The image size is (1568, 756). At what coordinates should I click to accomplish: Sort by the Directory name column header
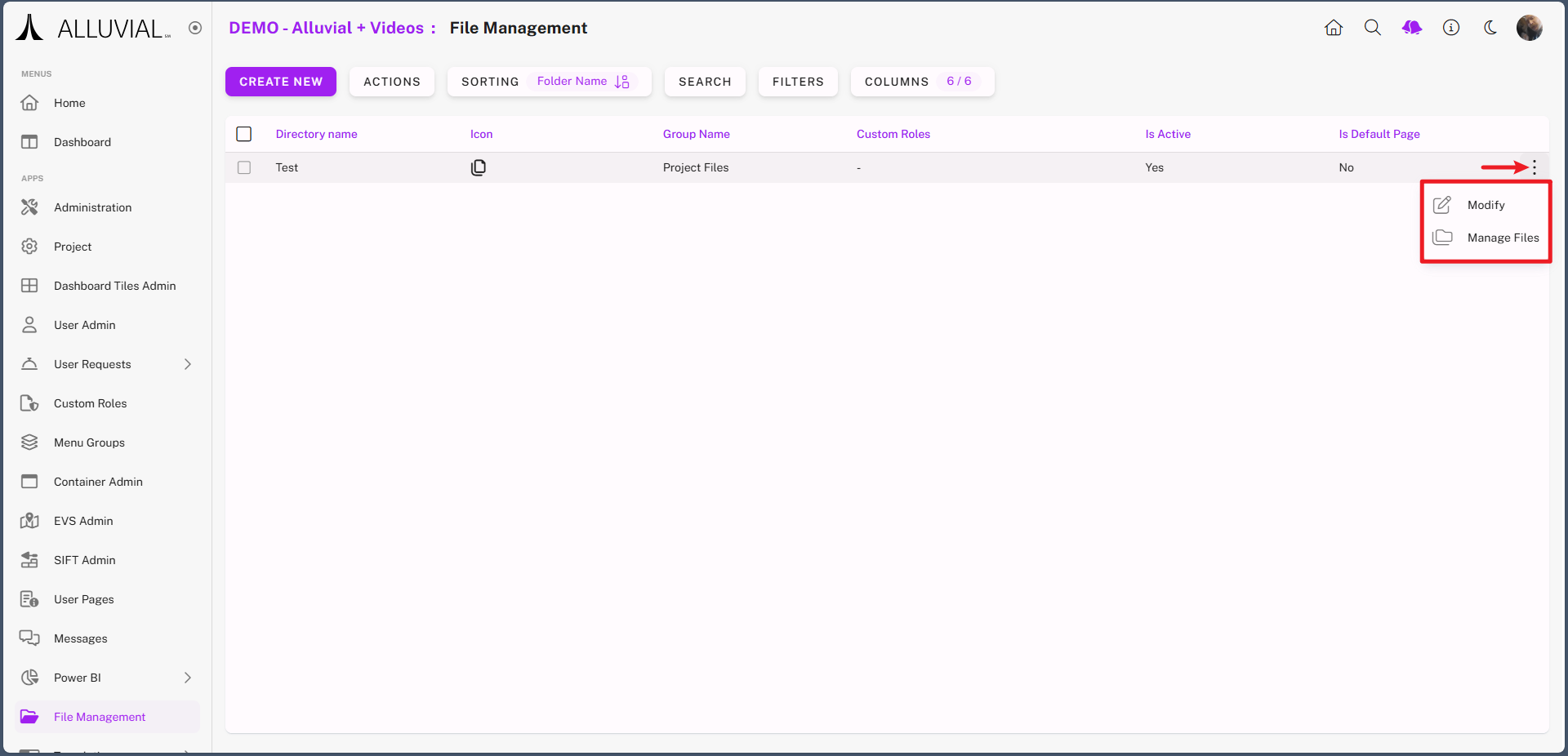tap(317, 134)
